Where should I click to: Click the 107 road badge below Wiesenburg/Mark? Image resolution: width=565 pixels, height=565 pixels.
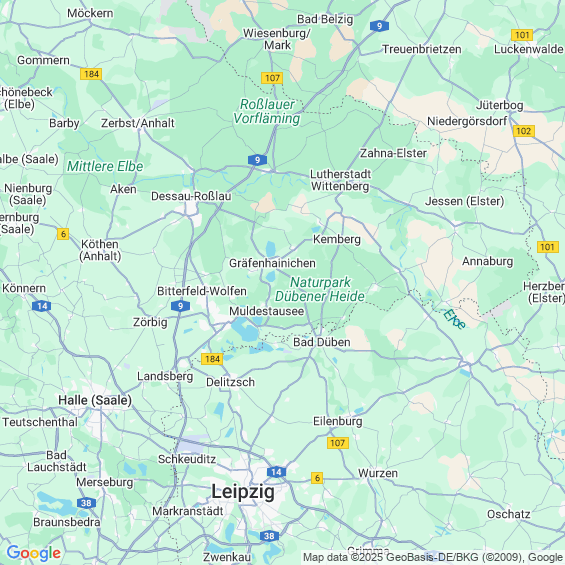point(272,78)
